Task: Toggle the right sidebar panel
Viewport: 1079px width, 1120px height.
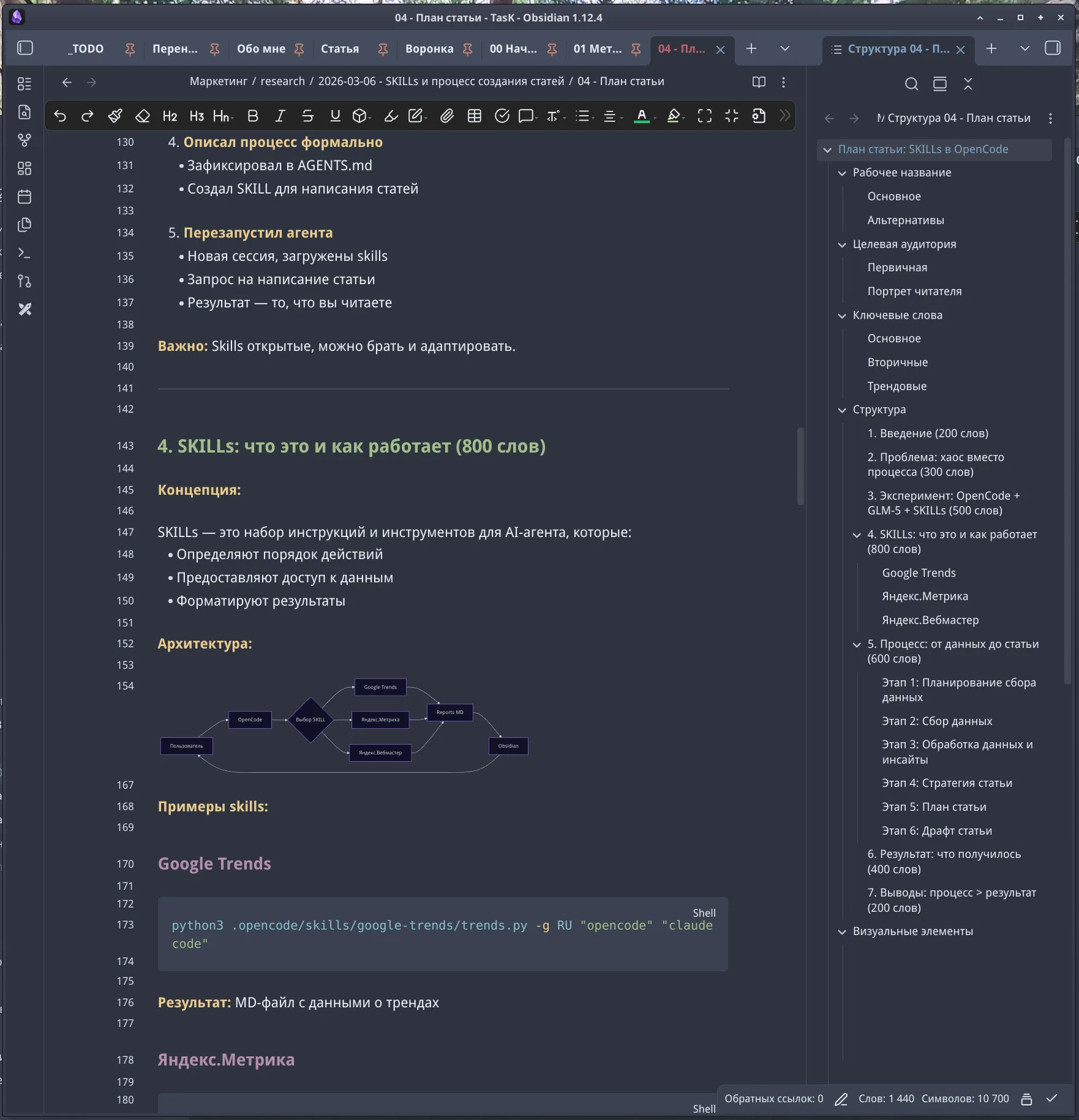Action: [1052, 48]
